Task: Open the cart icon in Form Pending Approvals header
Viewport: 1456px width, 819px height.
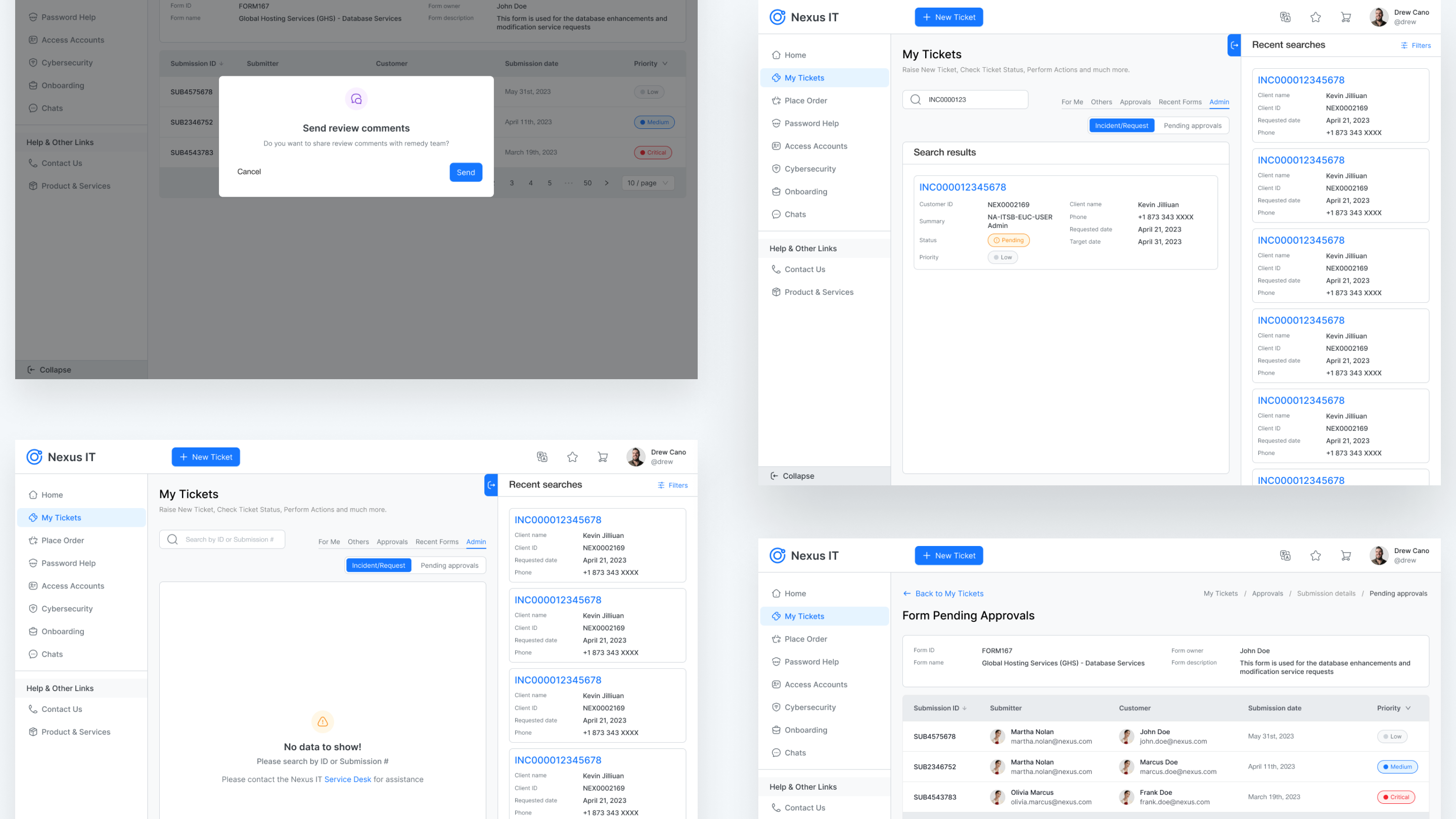Action: [x=1346, y=556]
